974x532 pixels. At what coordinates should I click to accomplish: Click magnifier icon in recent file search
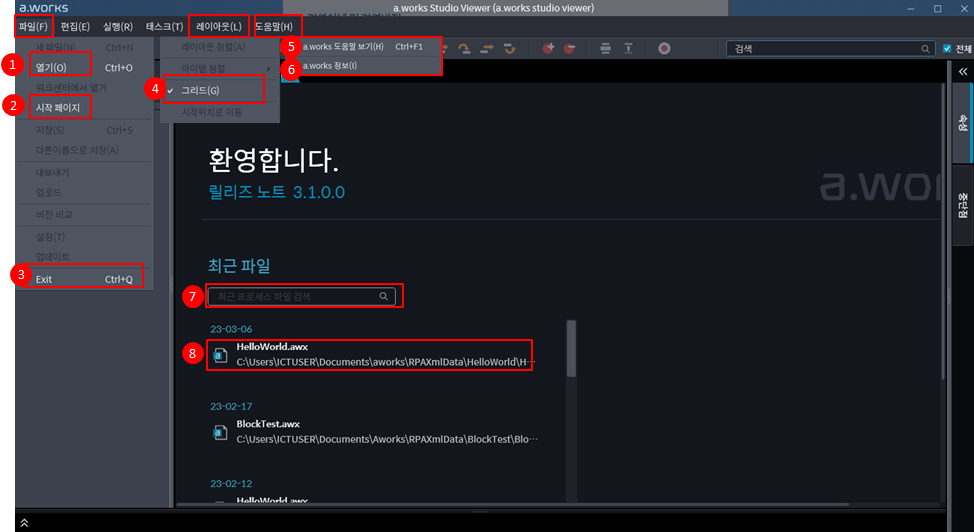[x=384, y=296]
